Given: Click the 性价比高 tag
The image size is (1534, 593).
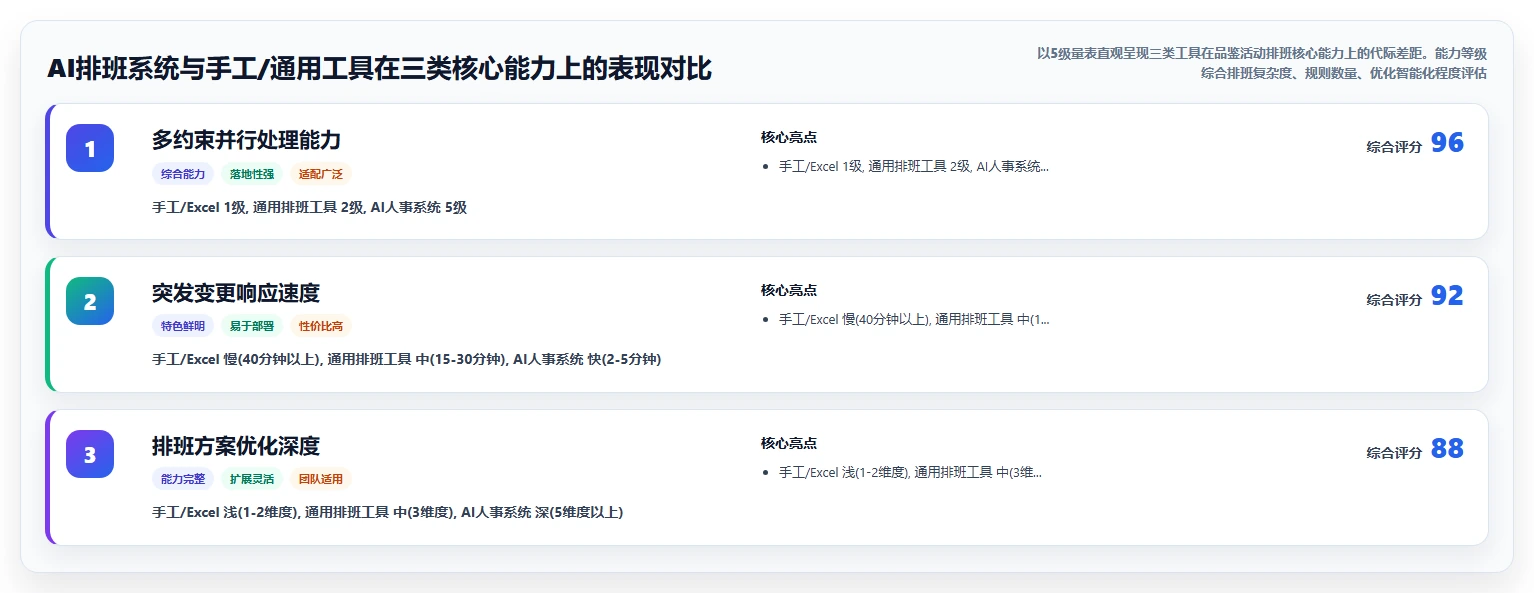Looking at the screenshot, I should pos(321,326).
